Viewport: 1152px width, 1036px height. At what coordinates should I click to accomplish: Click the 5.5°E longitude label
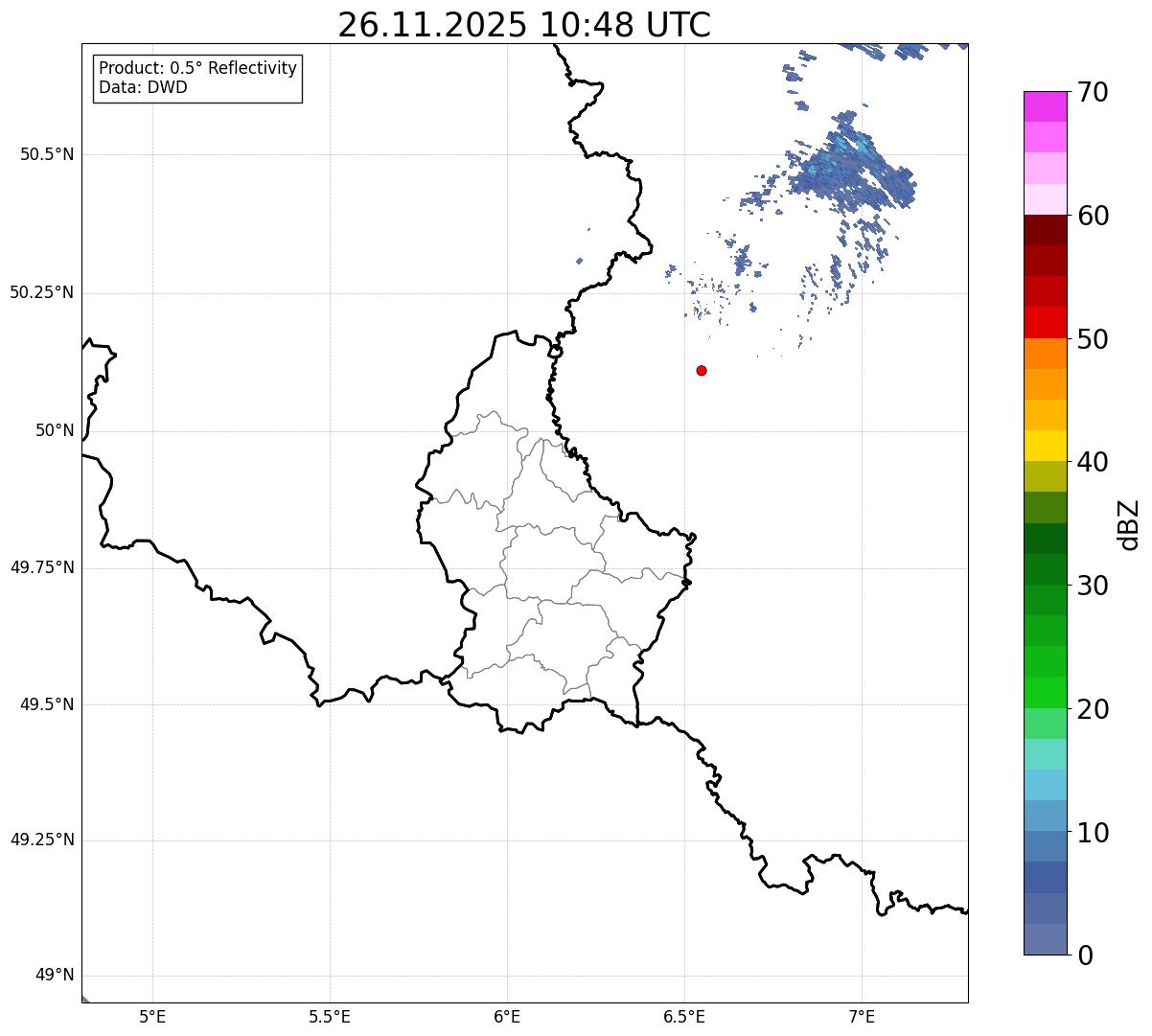330,1016
